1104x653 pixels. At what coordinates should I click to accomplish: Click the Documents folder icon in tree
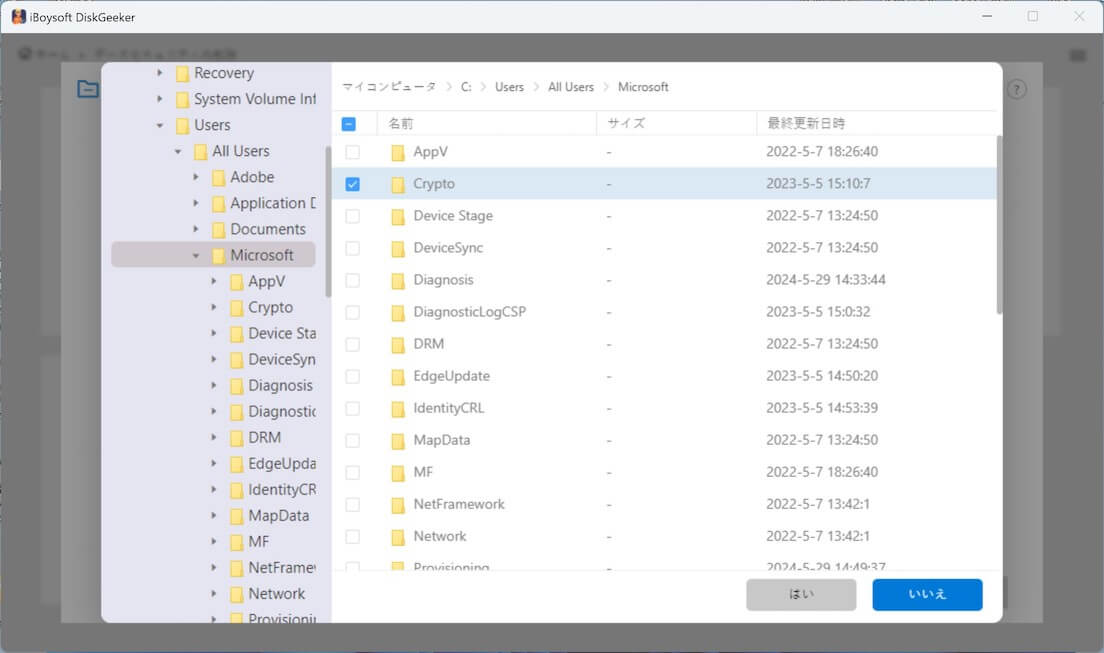(219, 230)
